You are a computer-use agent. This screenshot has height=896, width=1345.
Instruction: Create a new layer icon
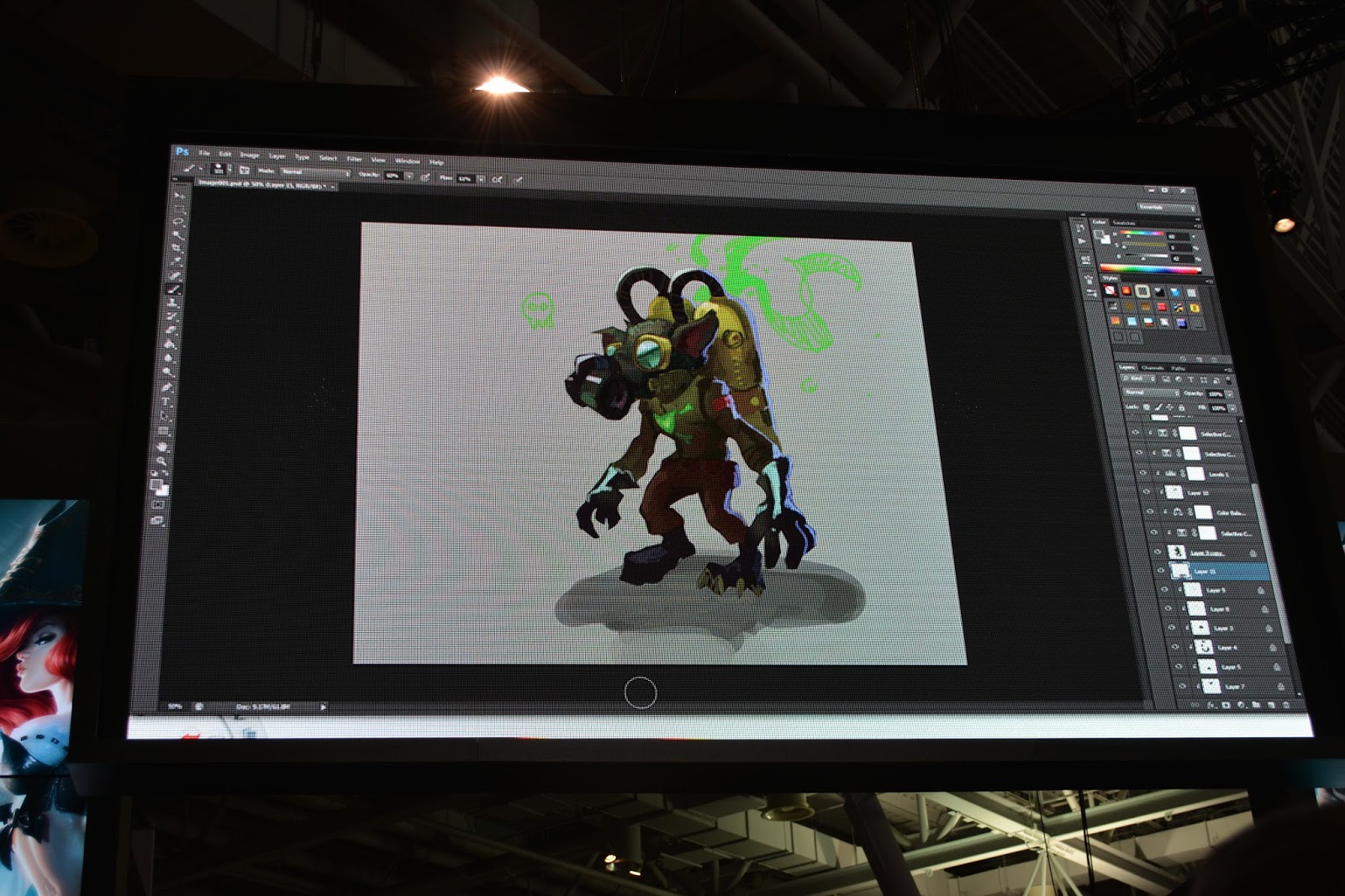click(1271, 705)
